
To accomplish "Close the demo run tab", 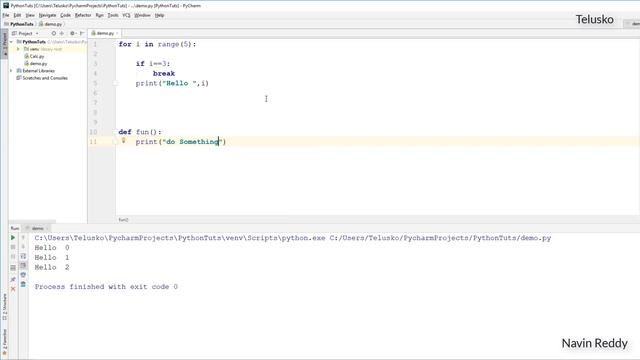I will click(x=47, y=229).
